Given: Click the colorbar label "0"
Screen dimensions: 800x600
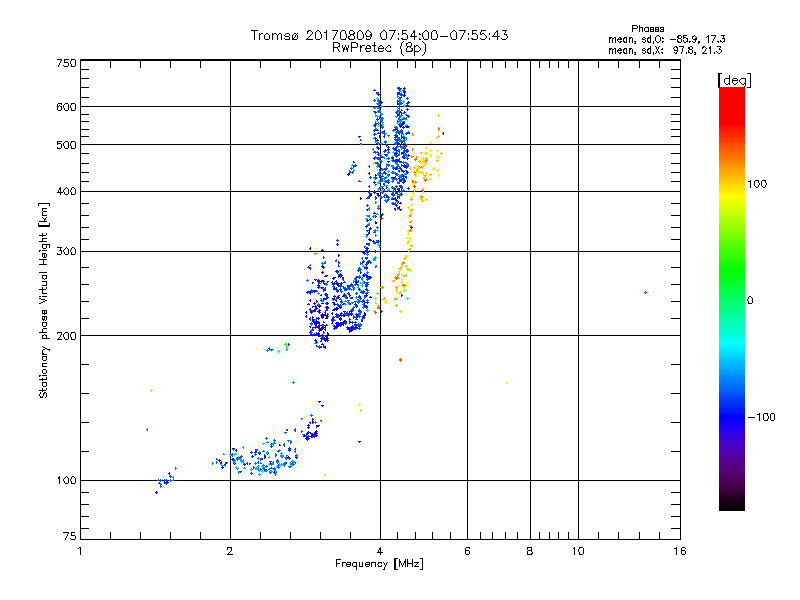Looking at the screenshot, I should tap(750, 301).
